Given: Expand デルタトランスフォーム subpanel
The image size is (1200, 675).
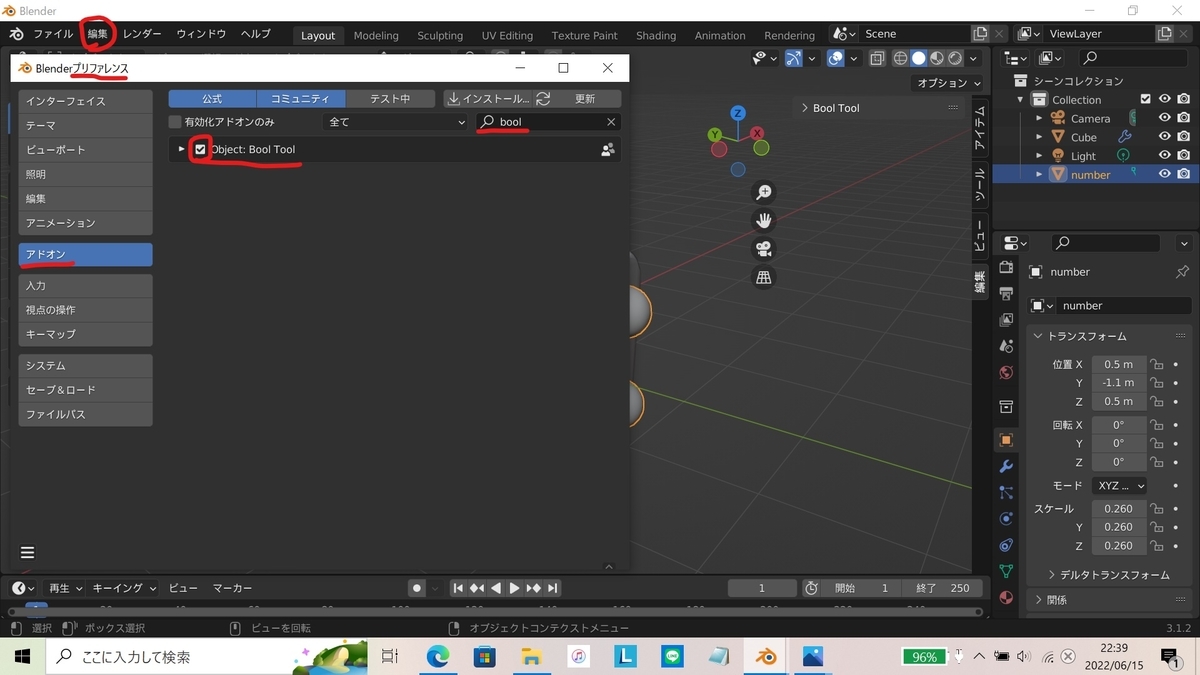Looking at the screenshot, I should click(1109, 575).
